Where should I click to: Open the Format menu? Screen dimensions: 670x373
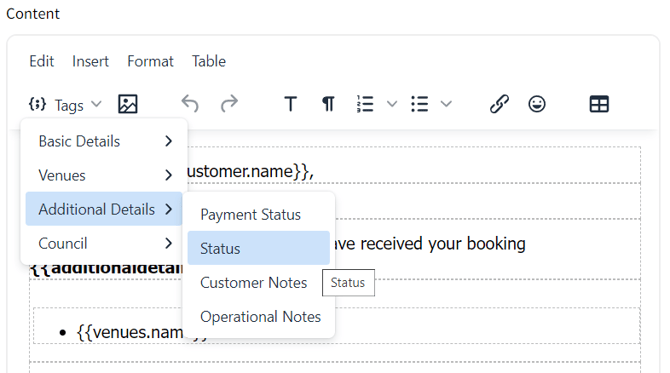150,61
